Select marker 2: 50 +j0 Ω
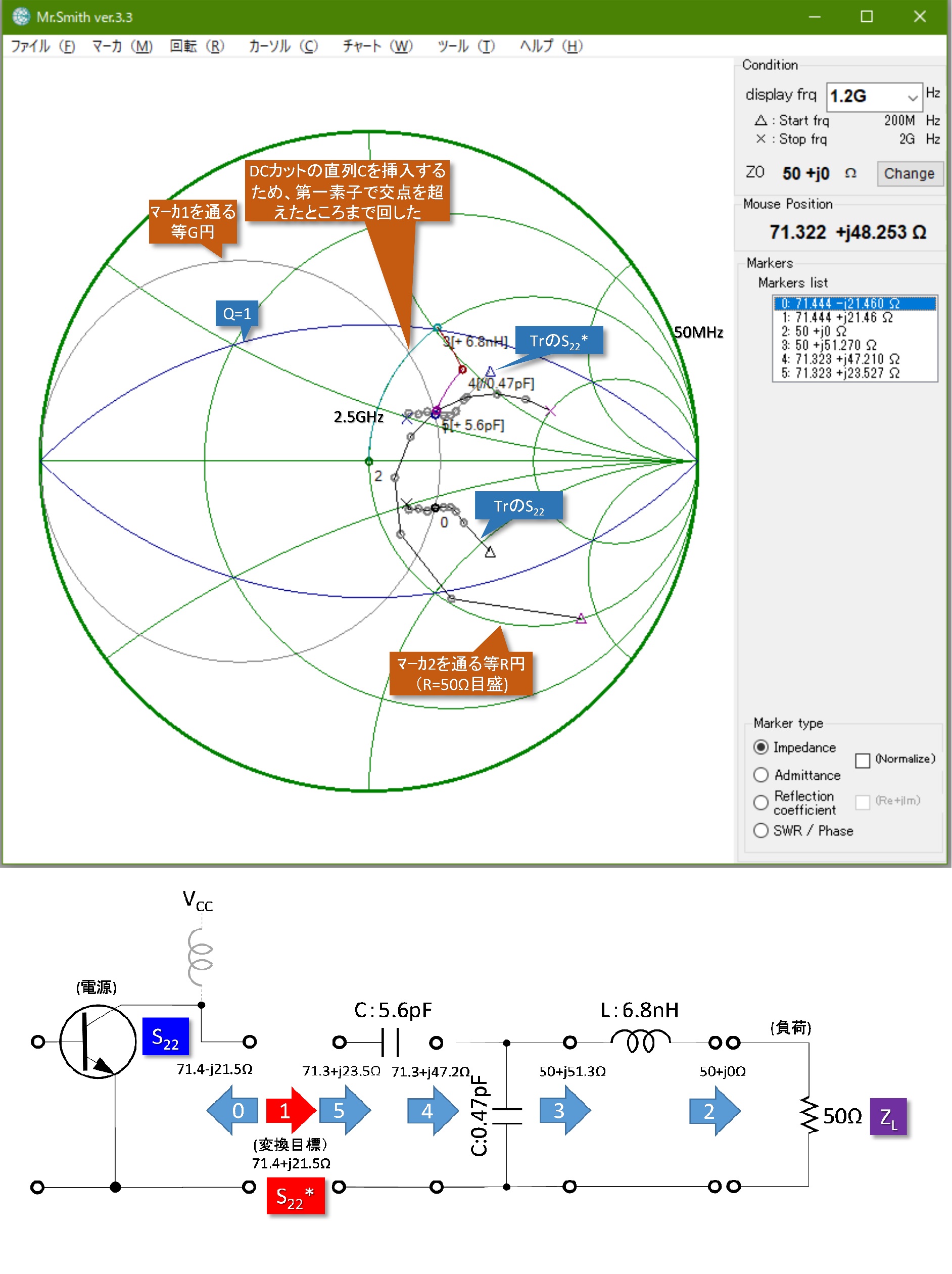This screenshot has height=1274, width=952. pyautogui.click(x=854, y=331)
